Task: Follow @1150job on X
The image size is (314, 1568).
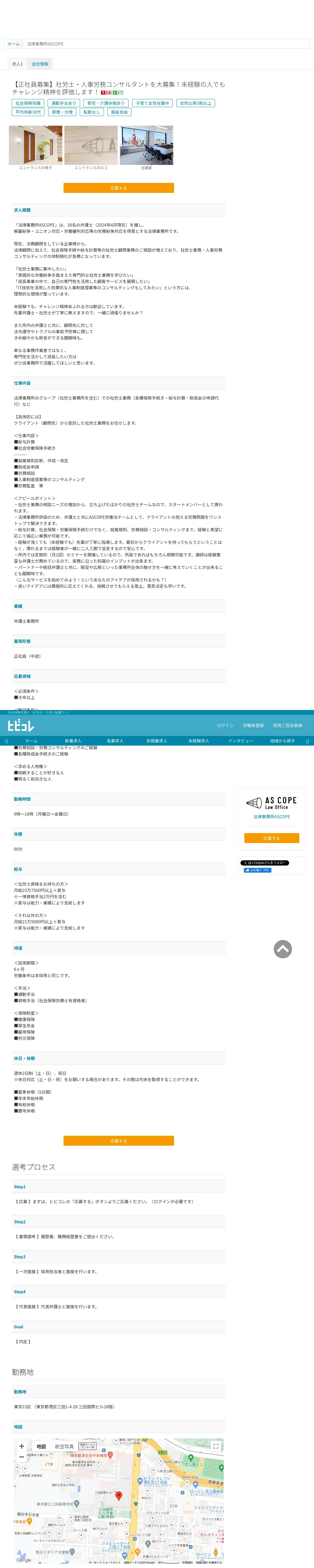Action: (x=265, y=862)
